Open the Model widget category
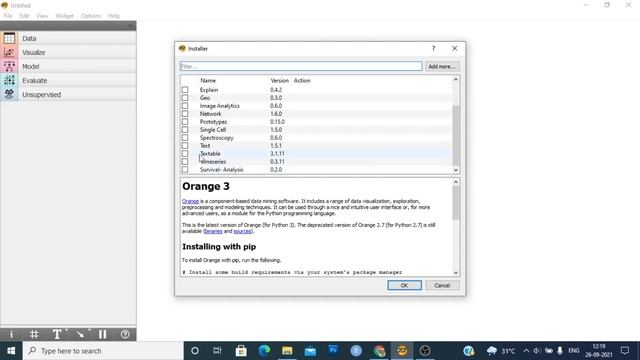 pyautogui.click(x=68, y=66)
